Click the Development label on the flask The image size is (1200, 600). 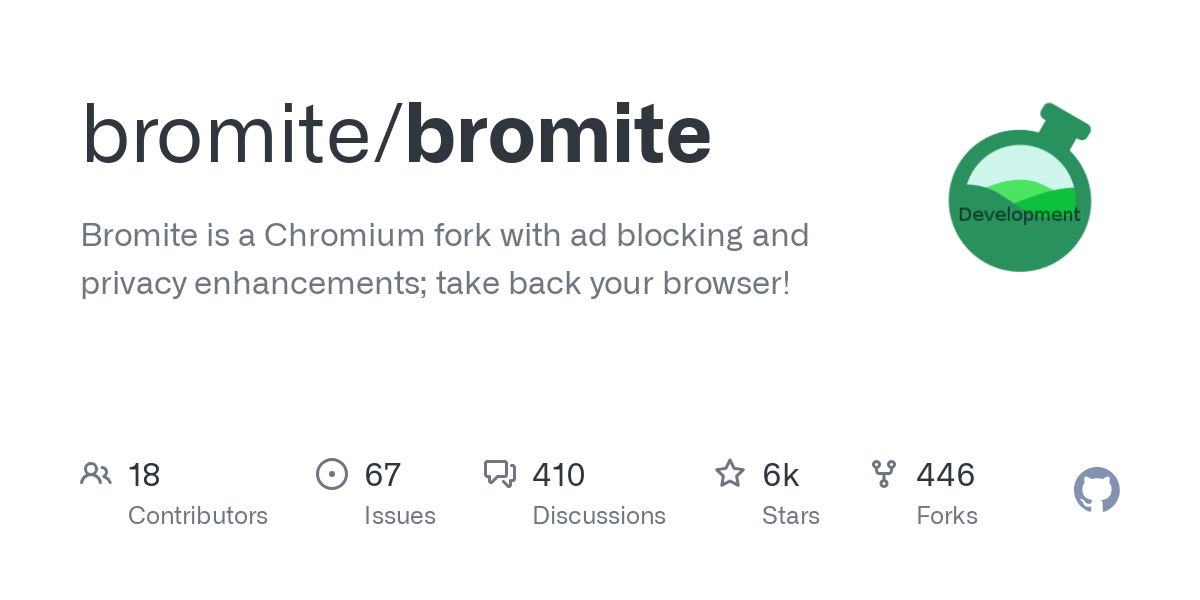pos(1019,215)
